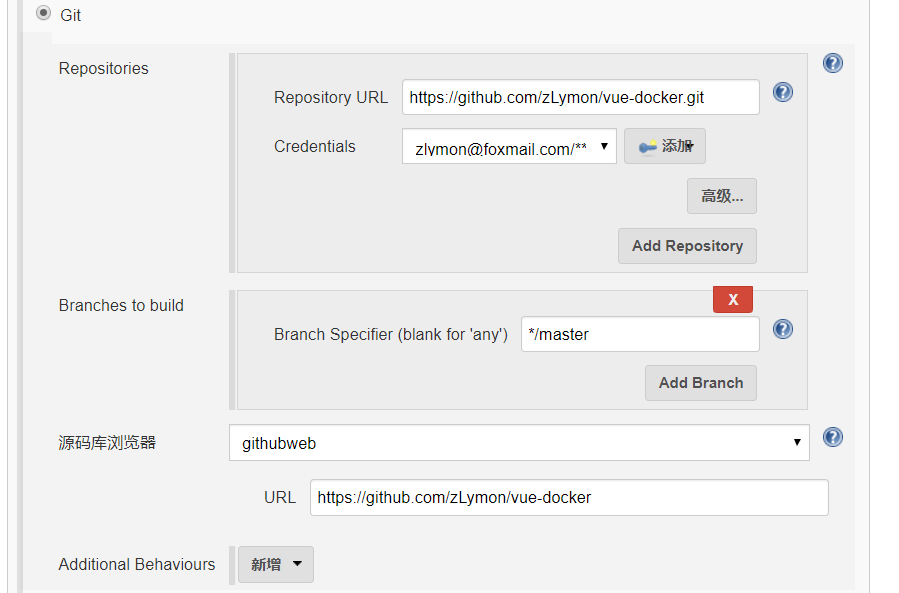The height and width of the screenshot is (593, 899).
Task: Click the Repositories section label
Action: pyautogui.click(x=103, y=69)
